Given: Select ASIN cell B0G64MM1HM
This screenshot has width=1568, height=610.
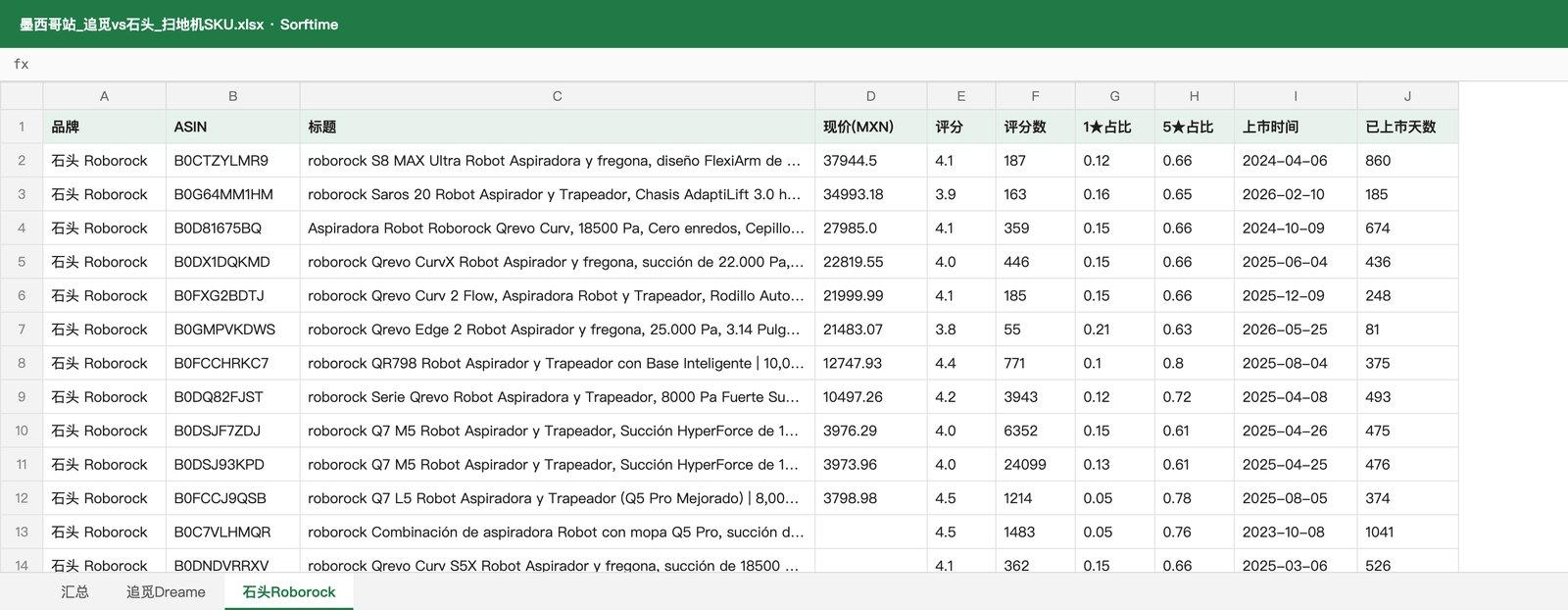Looking at the screenshot, I should click(x=232, y=194).
